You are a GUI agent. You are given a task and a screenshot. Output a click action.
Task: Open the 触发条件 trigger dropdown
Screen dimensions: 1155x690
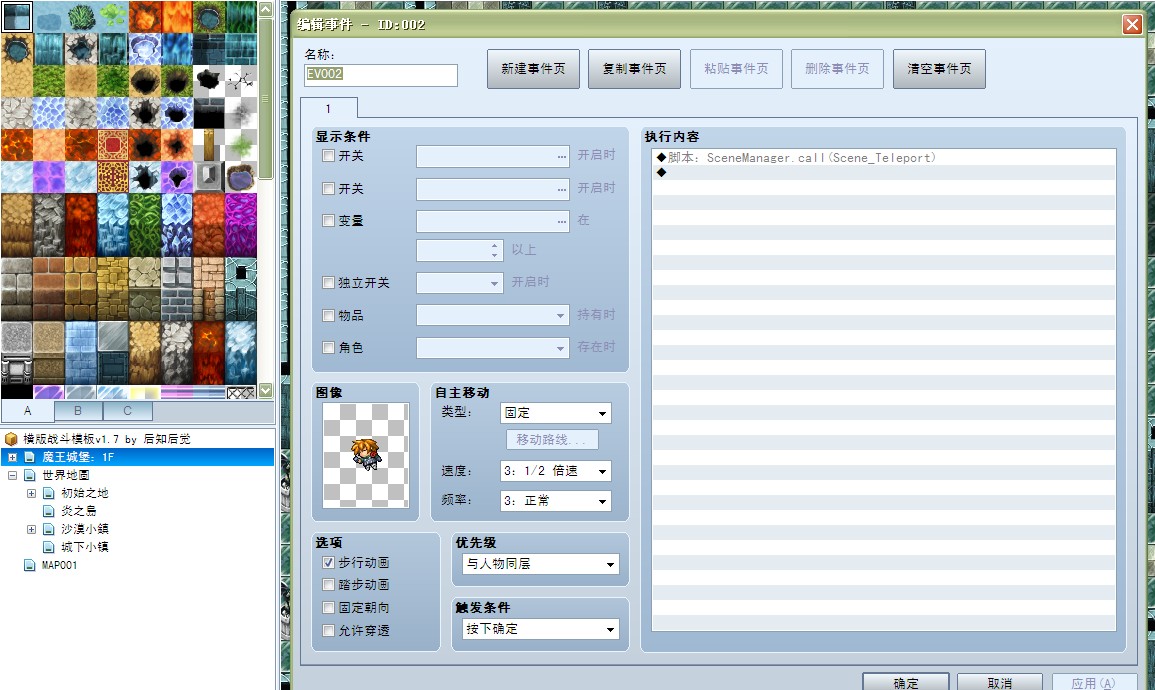pos(541,629)
